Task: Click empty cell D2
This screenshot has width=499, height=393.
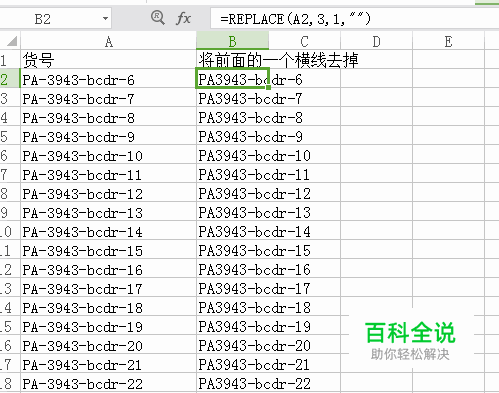Action: 376,79
